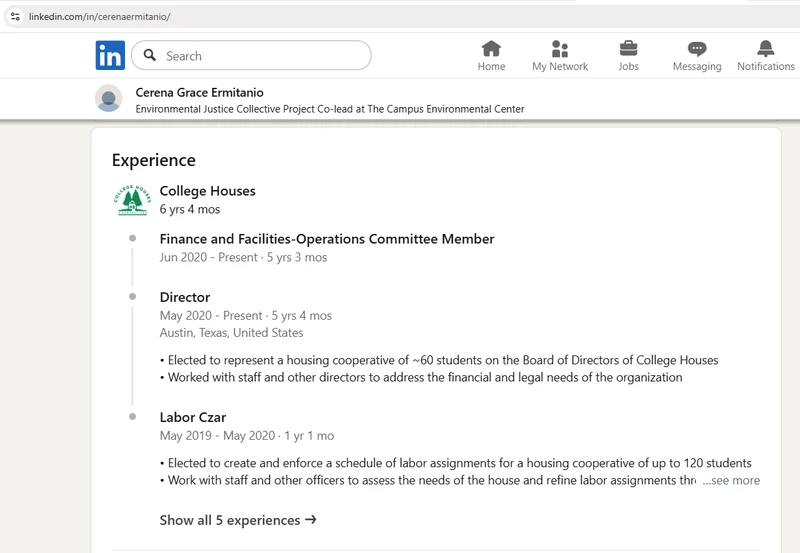Click Cerena's profile avatar thumbnail
This screenshot has width=800, height=553.
tap(109, 99)
